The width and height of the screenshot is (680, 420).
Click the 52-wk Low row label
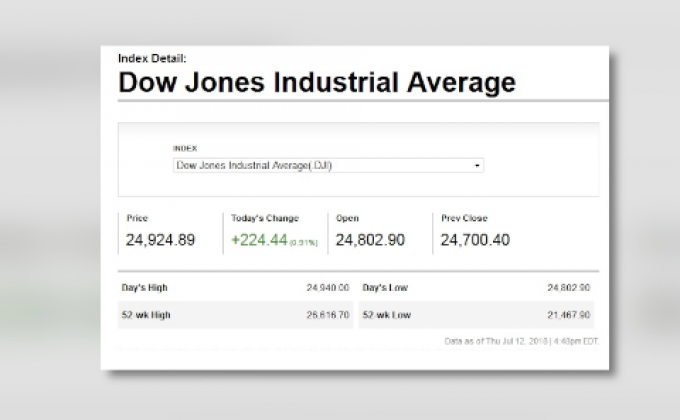387,315
